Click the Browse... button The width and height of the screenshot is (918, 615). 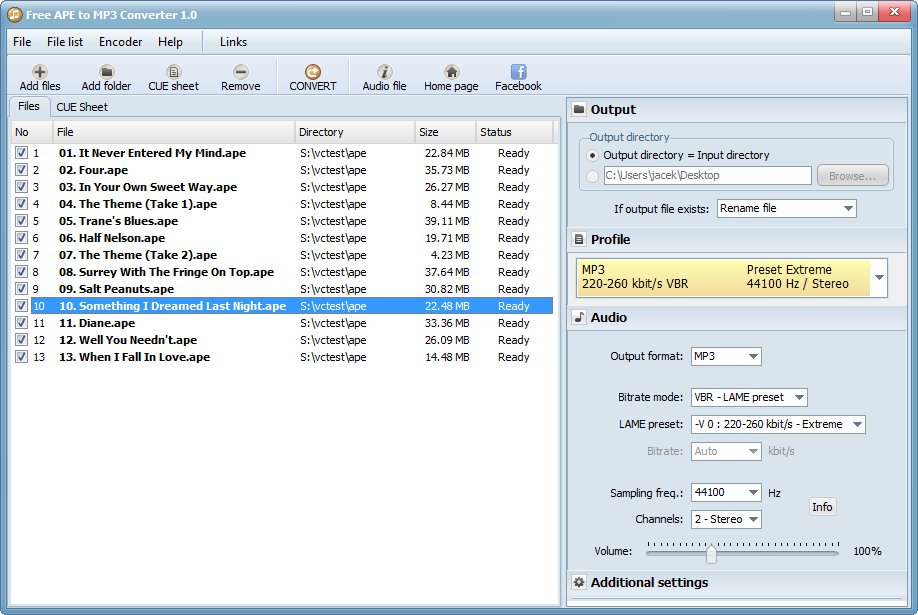852,176
